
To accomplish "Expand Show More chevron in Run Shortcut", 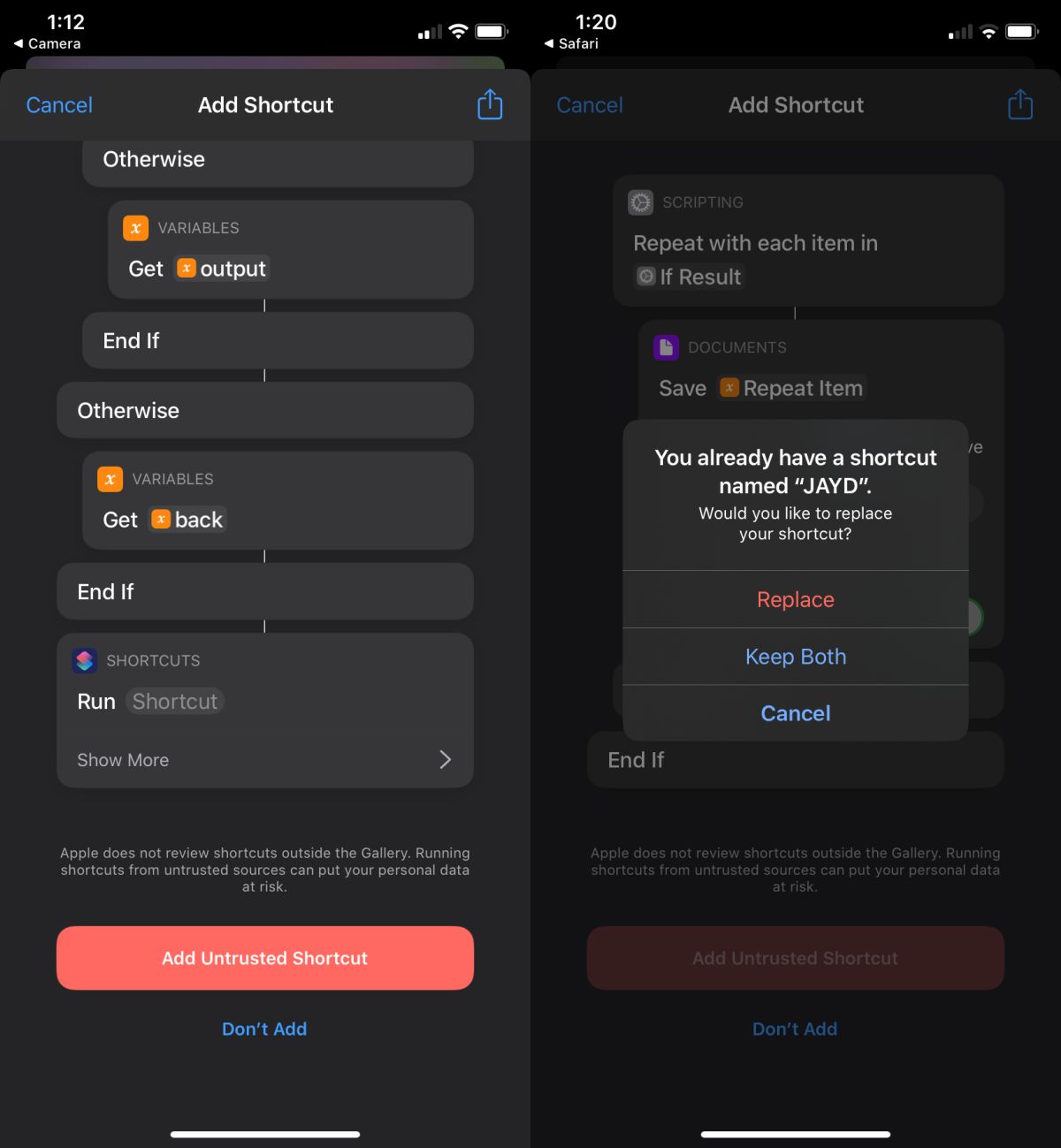I will click(445, 760).
